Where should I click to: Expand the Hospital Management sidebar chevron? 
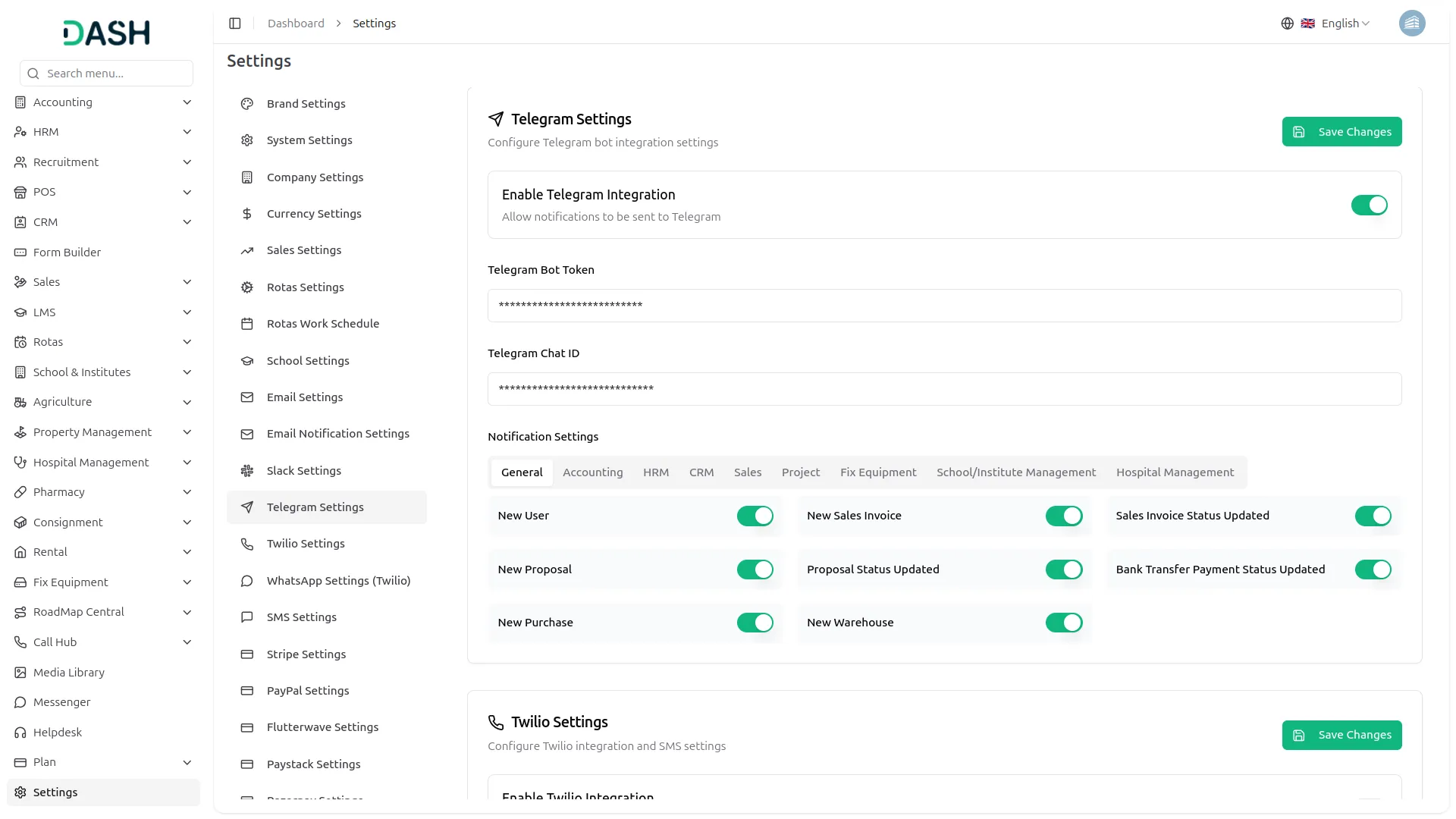(x=187, y=463)
